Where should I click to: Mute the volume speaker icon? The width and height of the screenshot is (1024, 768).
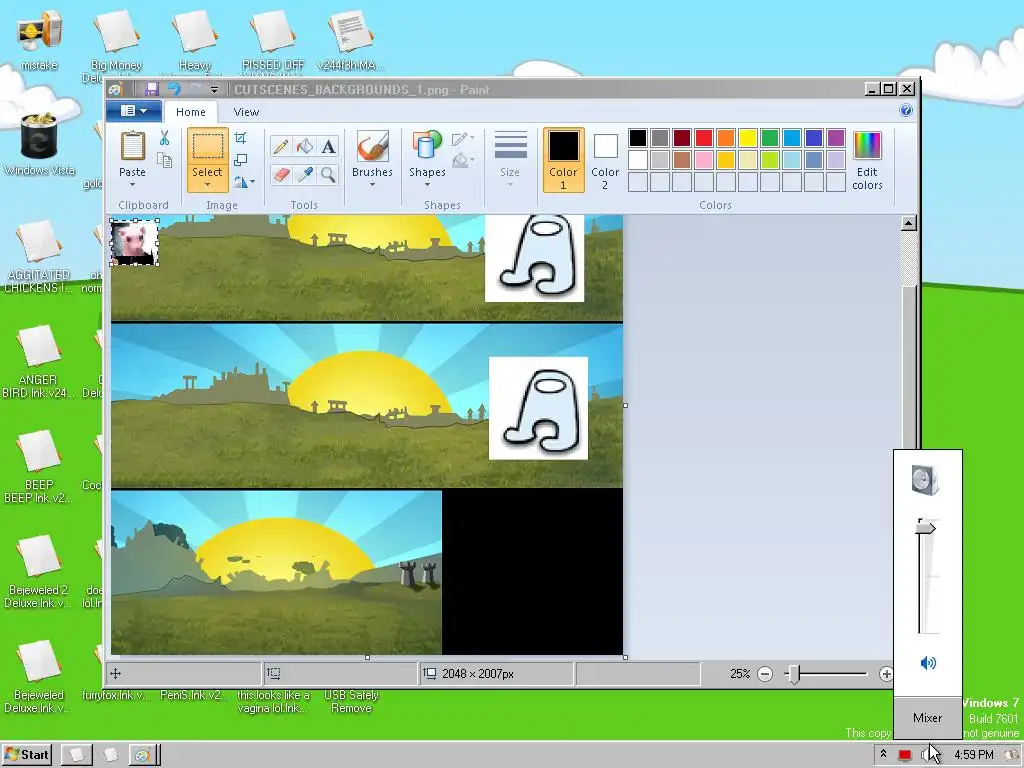[x=928, y=664]
